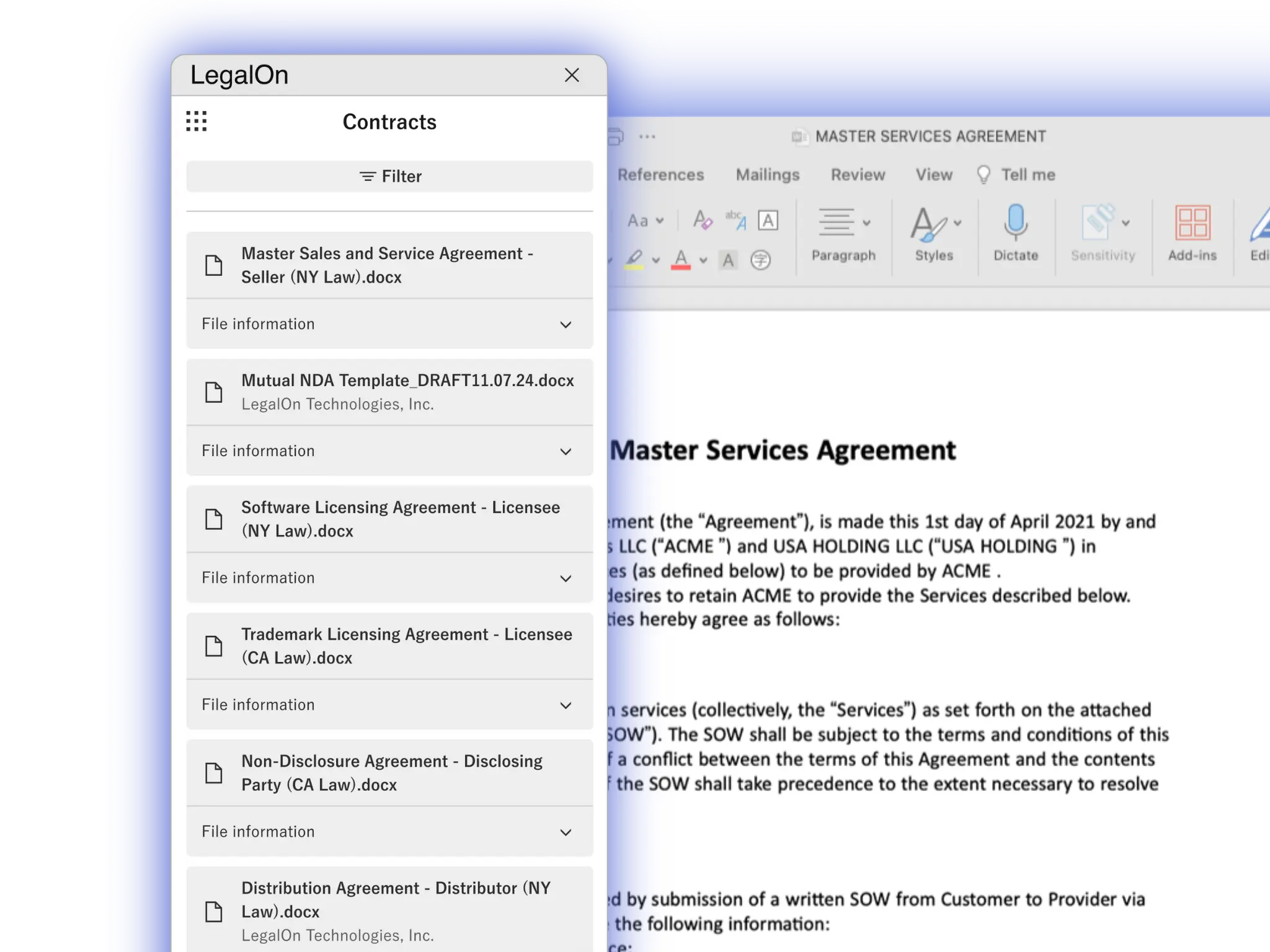Open the Paragraph alignment menu
Screen dimensions: 1270x952
click(844, 234)
